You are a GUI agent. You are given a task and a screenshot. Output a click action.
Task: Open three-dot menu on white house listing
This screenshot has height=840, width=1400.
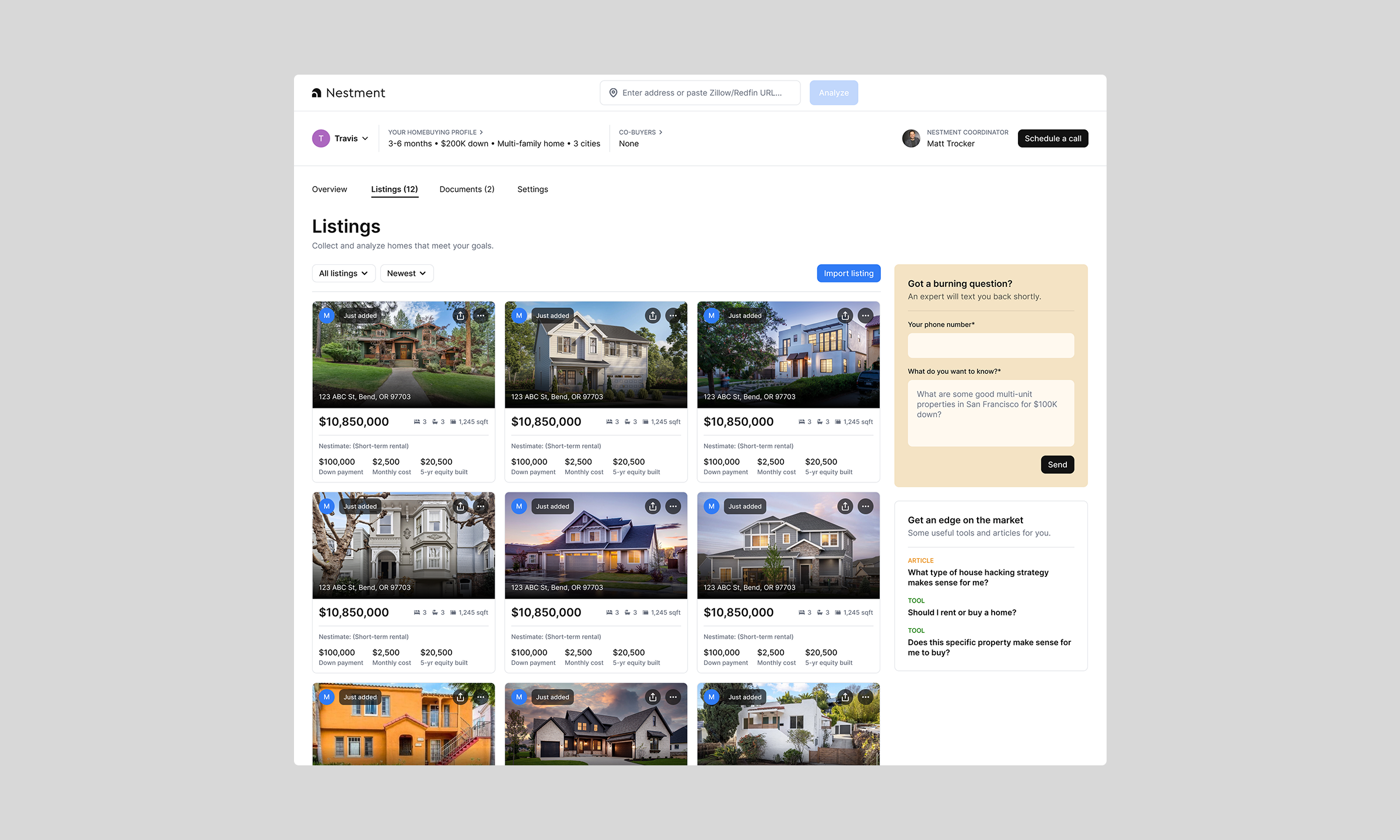865,697
